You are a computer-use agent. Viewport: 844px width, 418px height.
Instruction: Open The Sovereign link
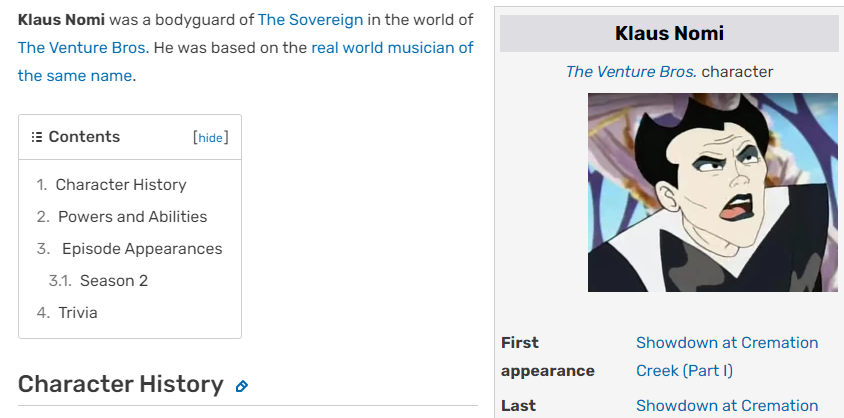[310, 19]
